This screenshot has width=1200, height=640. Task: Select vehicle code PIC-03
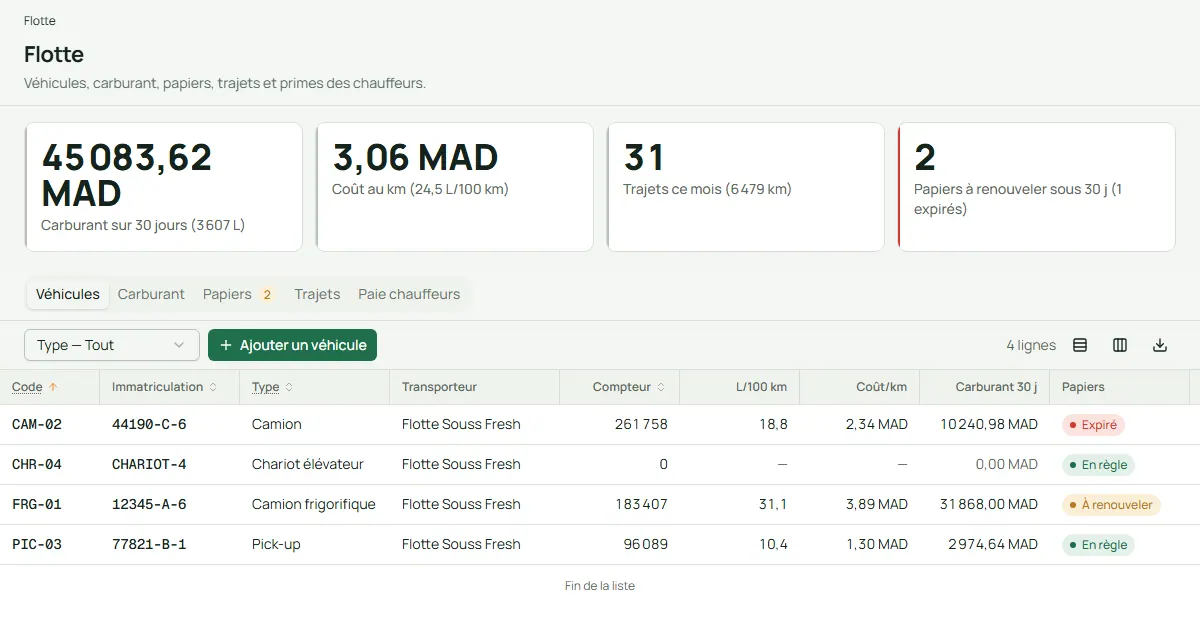click(37, 545)
